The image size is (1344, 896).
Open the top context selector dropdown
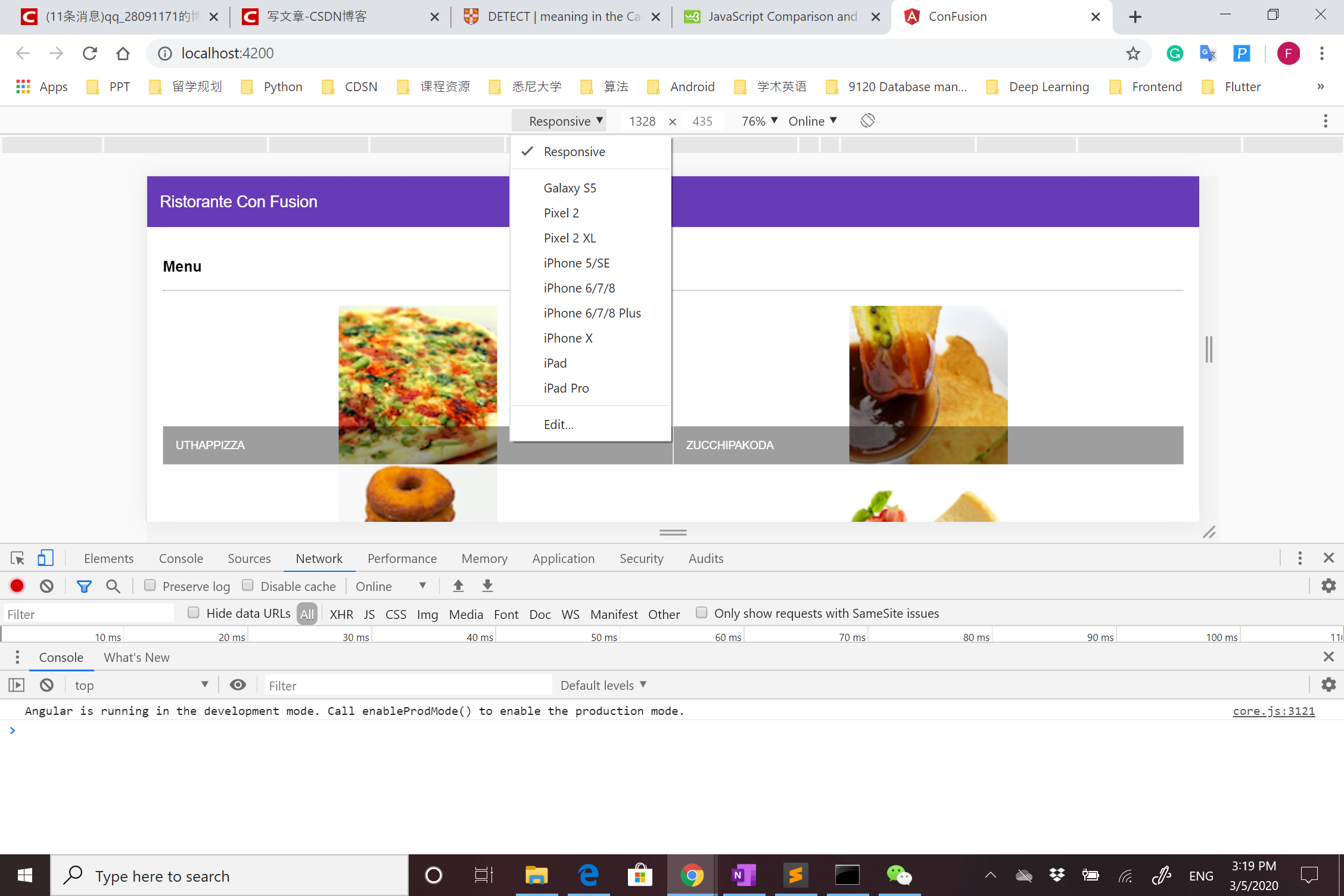click(141, 685)
